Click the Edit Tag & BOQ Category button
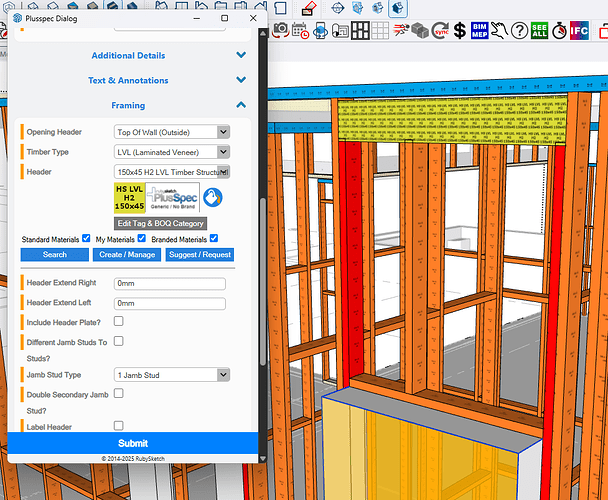 [x=160, y=223]
